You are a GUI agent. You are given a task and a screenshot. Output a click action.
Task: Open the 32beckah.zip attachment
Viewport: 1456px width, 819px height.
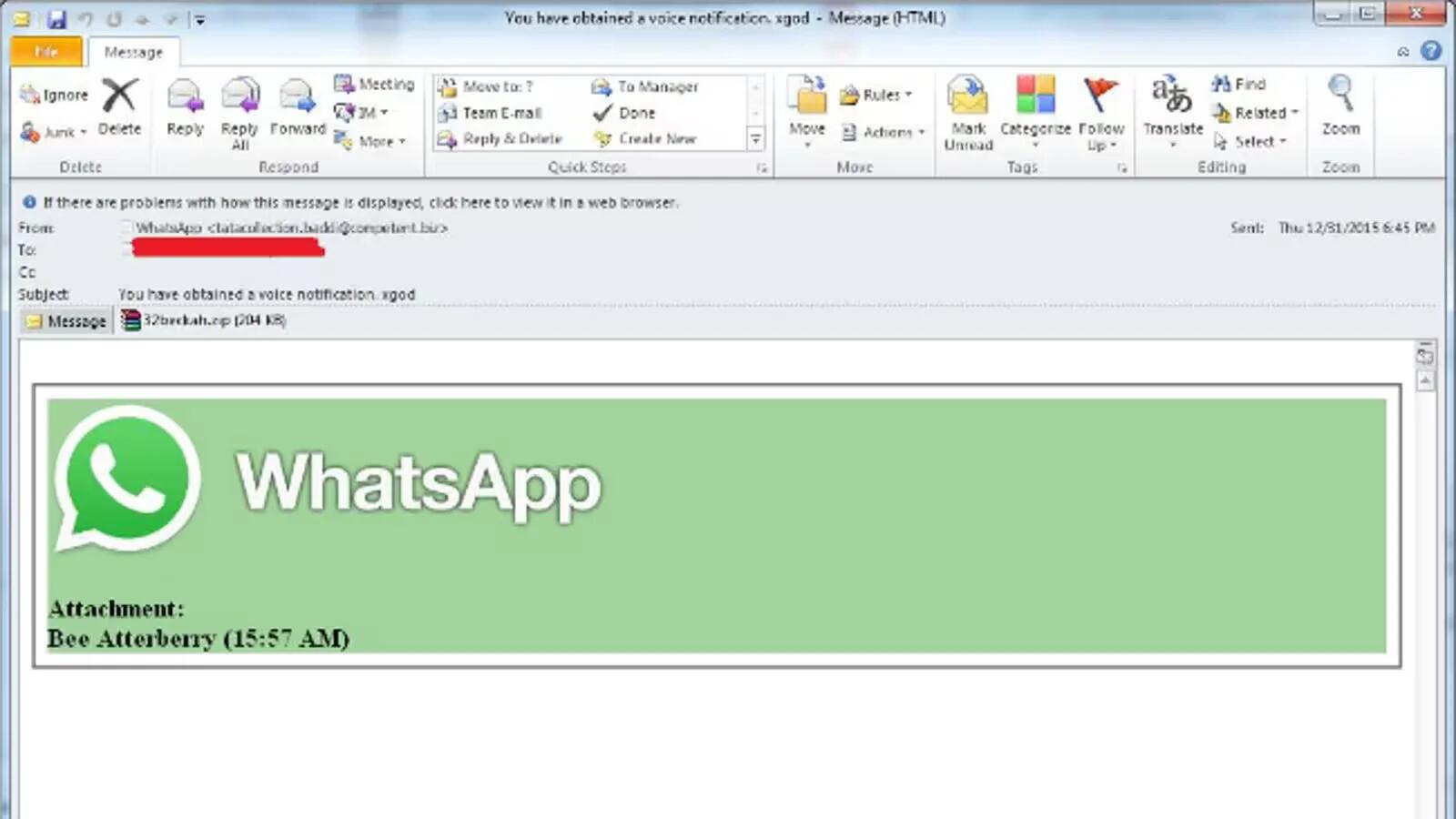(204, 320)
